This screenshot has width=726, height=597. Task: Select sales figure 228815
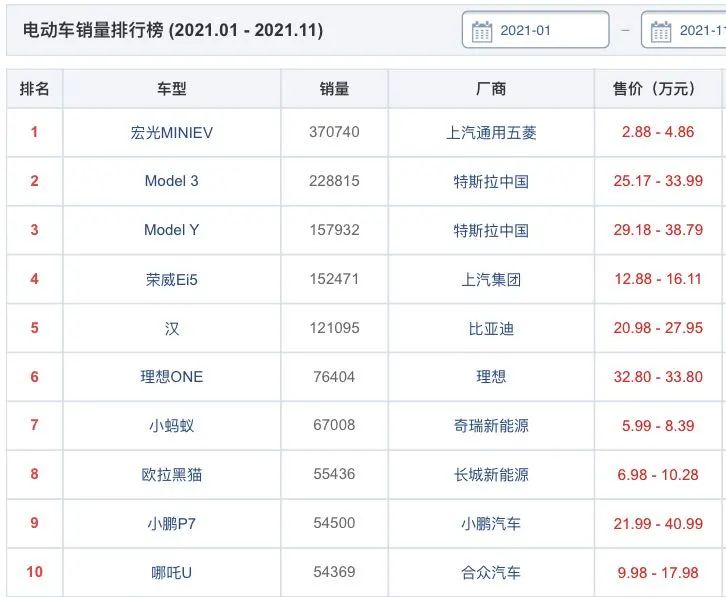click(334, 181)
